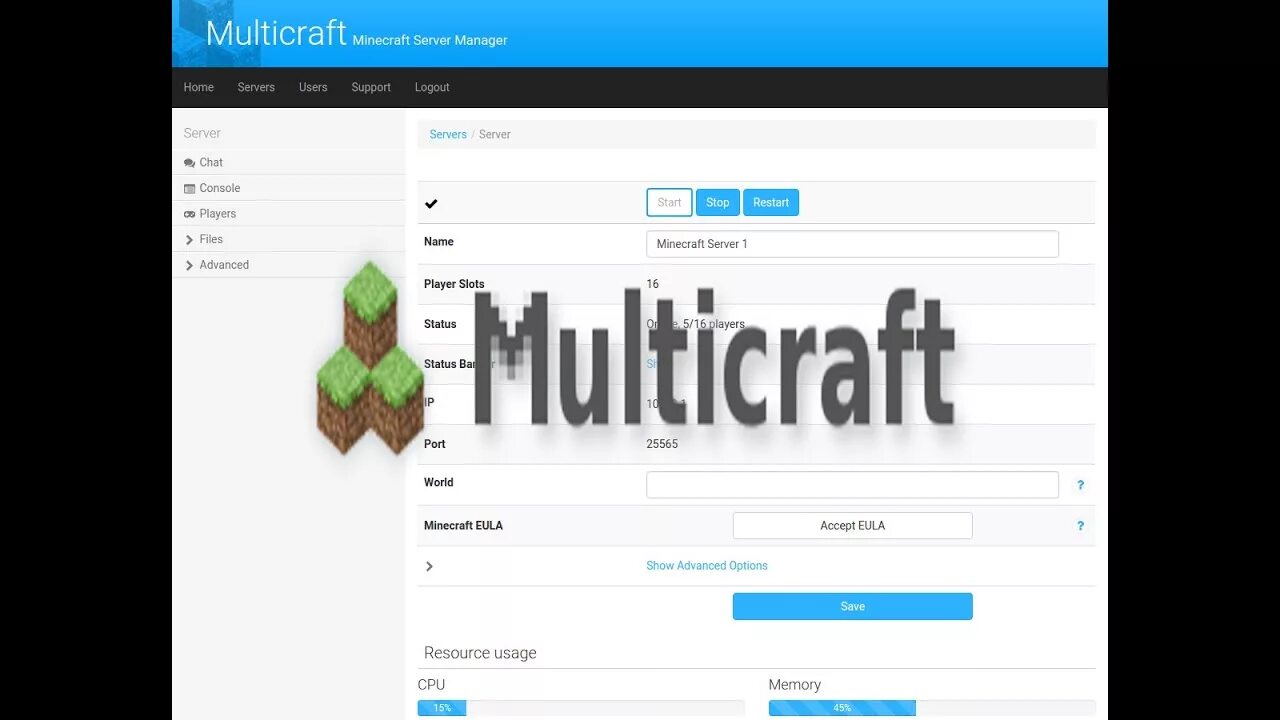Click the Server breadcrumb text
Viewport: 1280px width, 720px height.
coord(495,134)
